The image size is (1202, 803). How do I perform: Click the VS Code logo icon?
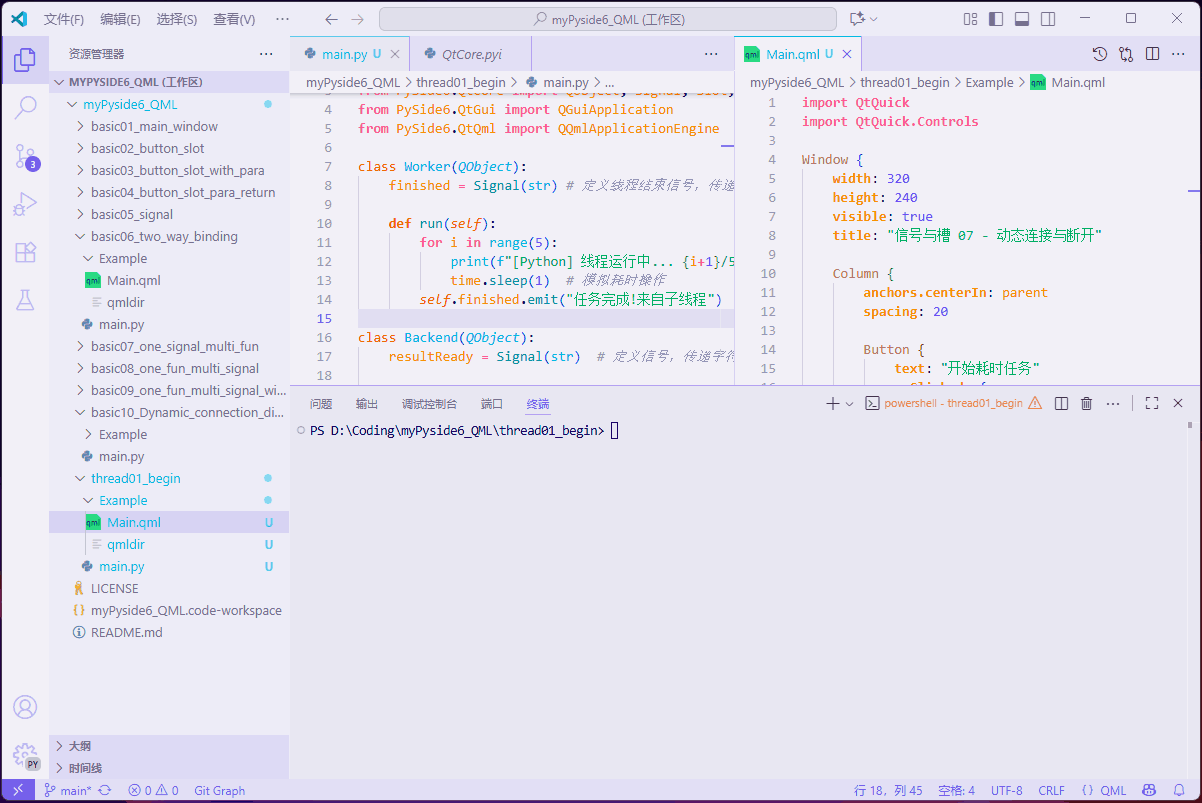click(x=19, y=19)
